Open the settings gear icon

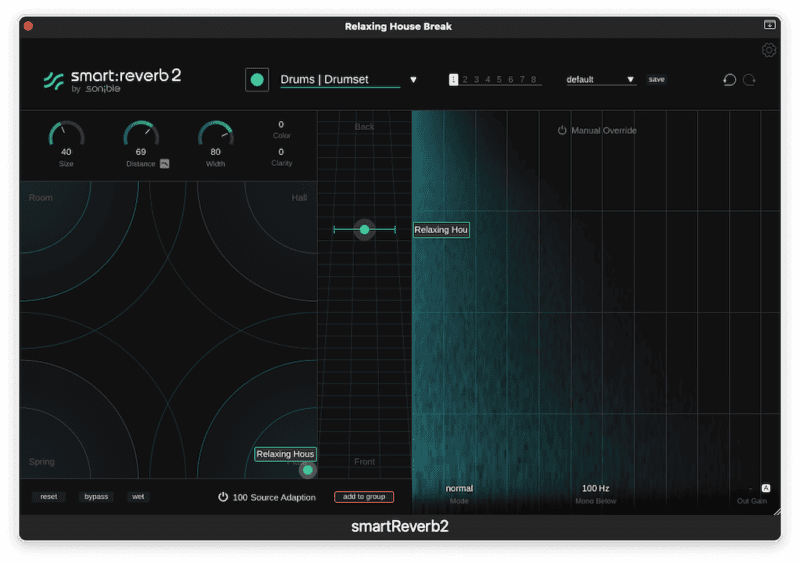(x=769, y=50)
